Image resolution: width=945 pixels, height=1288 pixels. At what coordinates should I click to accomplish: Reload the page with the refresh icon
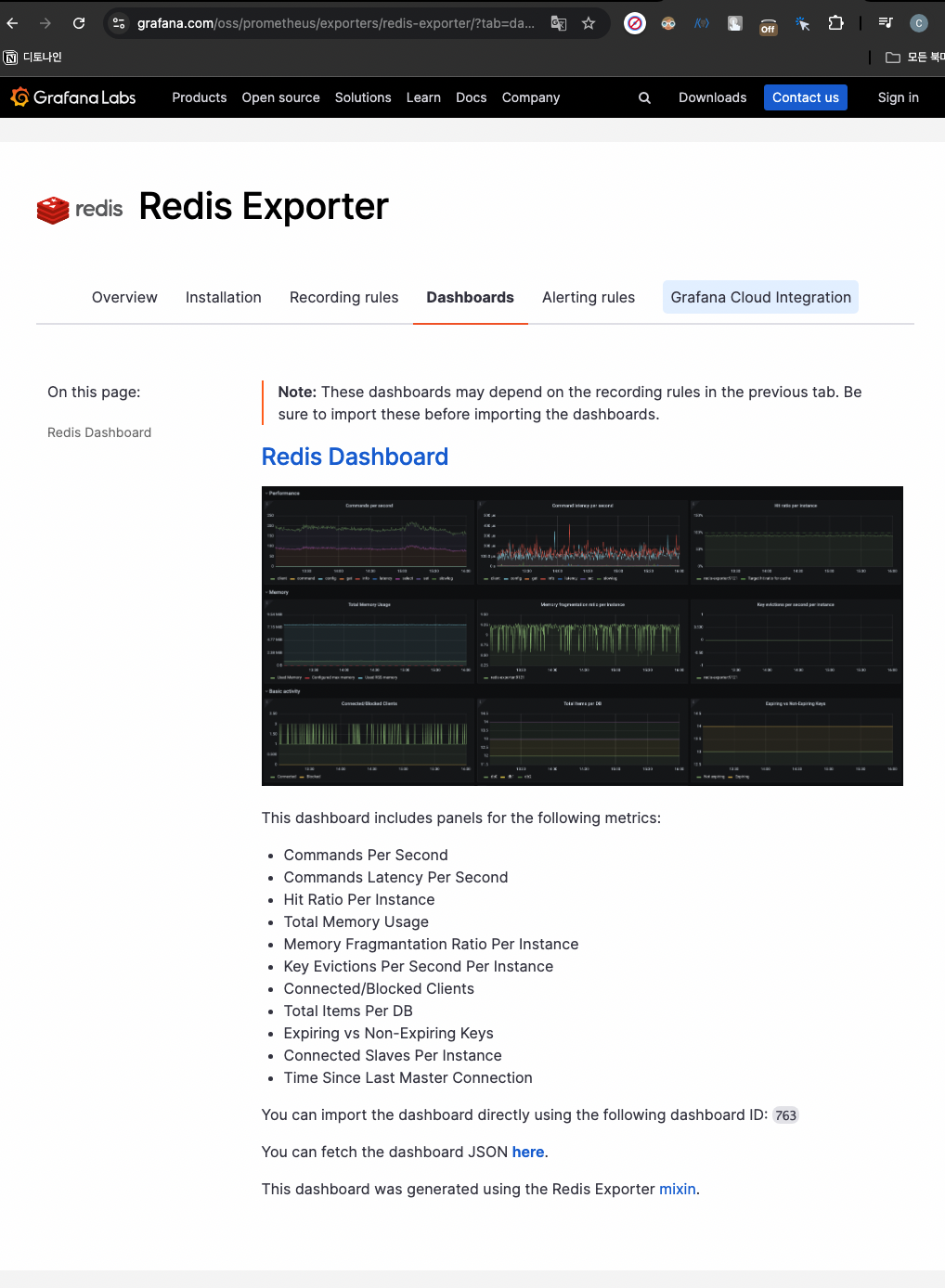[x=79, y=23]
